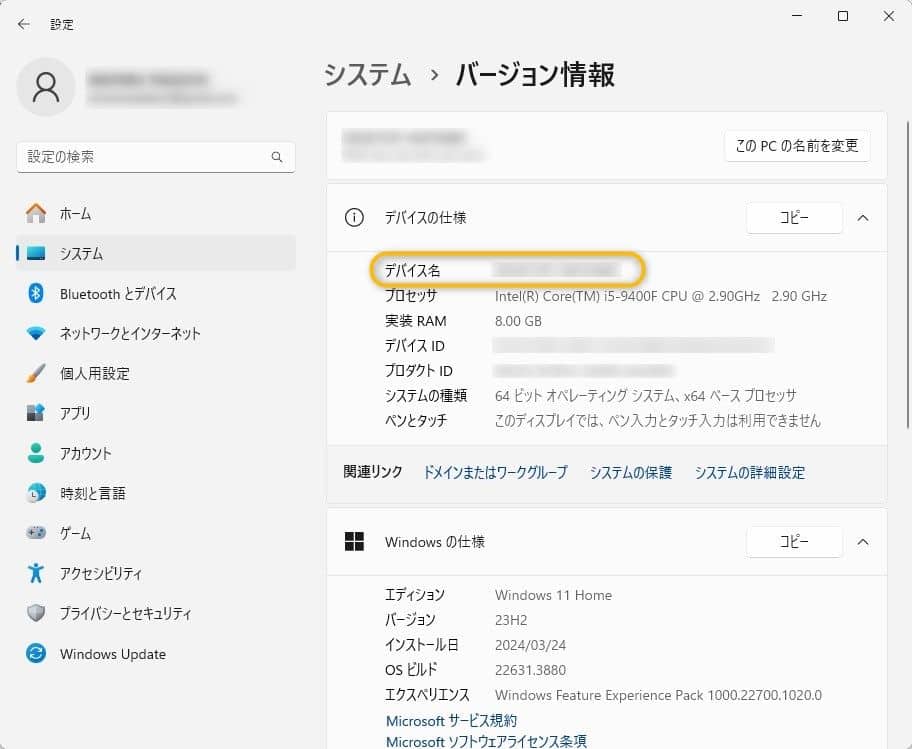Open ドメインまたはワークグループ link
Viewport: 912px width, 749px height.
[x=495, y=472]
